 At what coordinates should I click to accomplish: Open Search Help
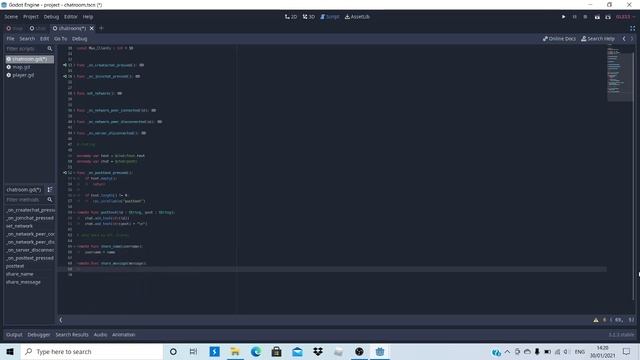click(x=598, y=39)
